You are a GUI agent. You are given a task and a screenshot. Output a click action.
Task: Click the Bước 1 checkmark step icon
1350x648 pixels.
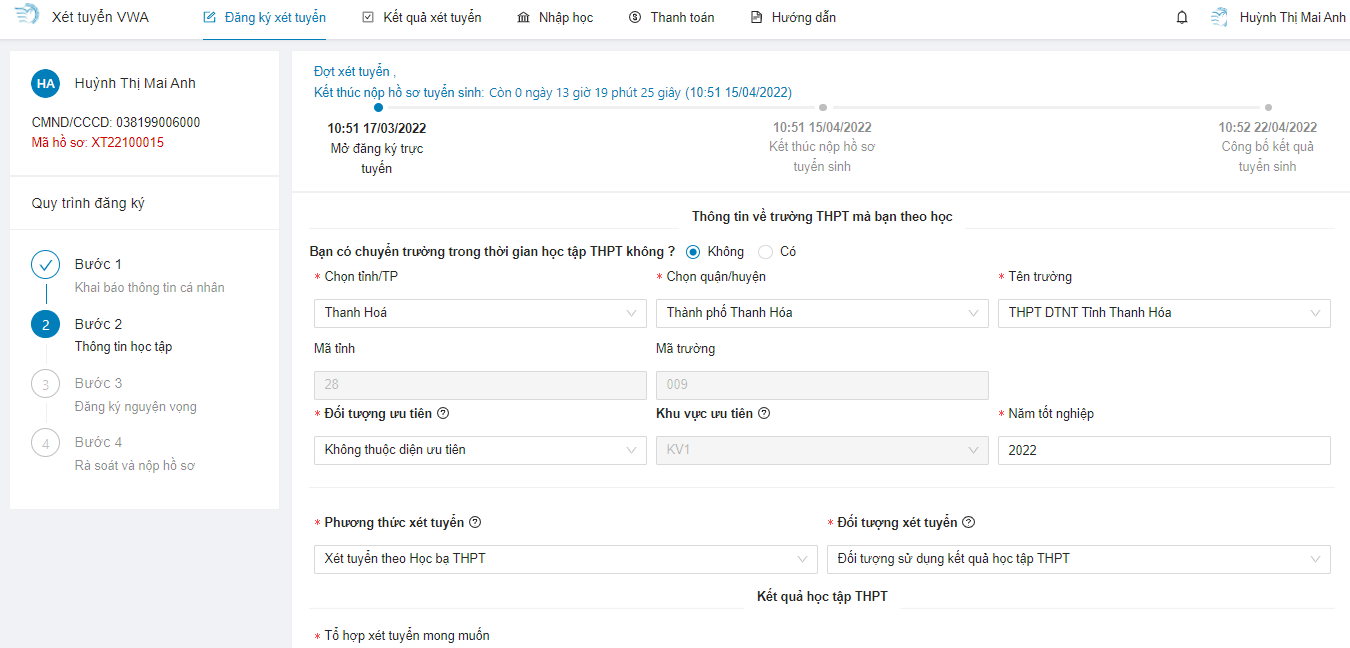coord(46,265)
